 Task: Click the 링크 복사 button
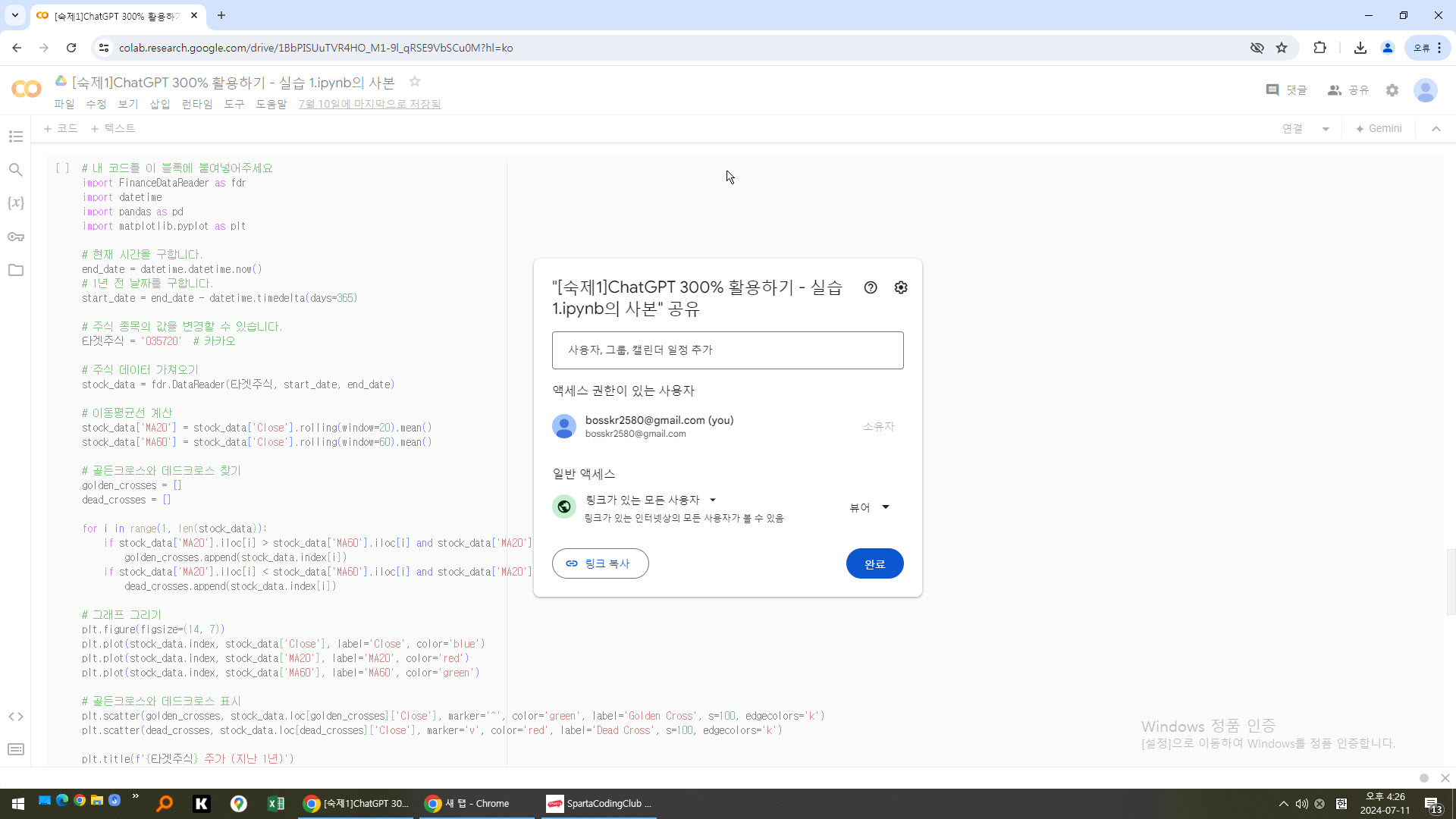click(600, 563)
